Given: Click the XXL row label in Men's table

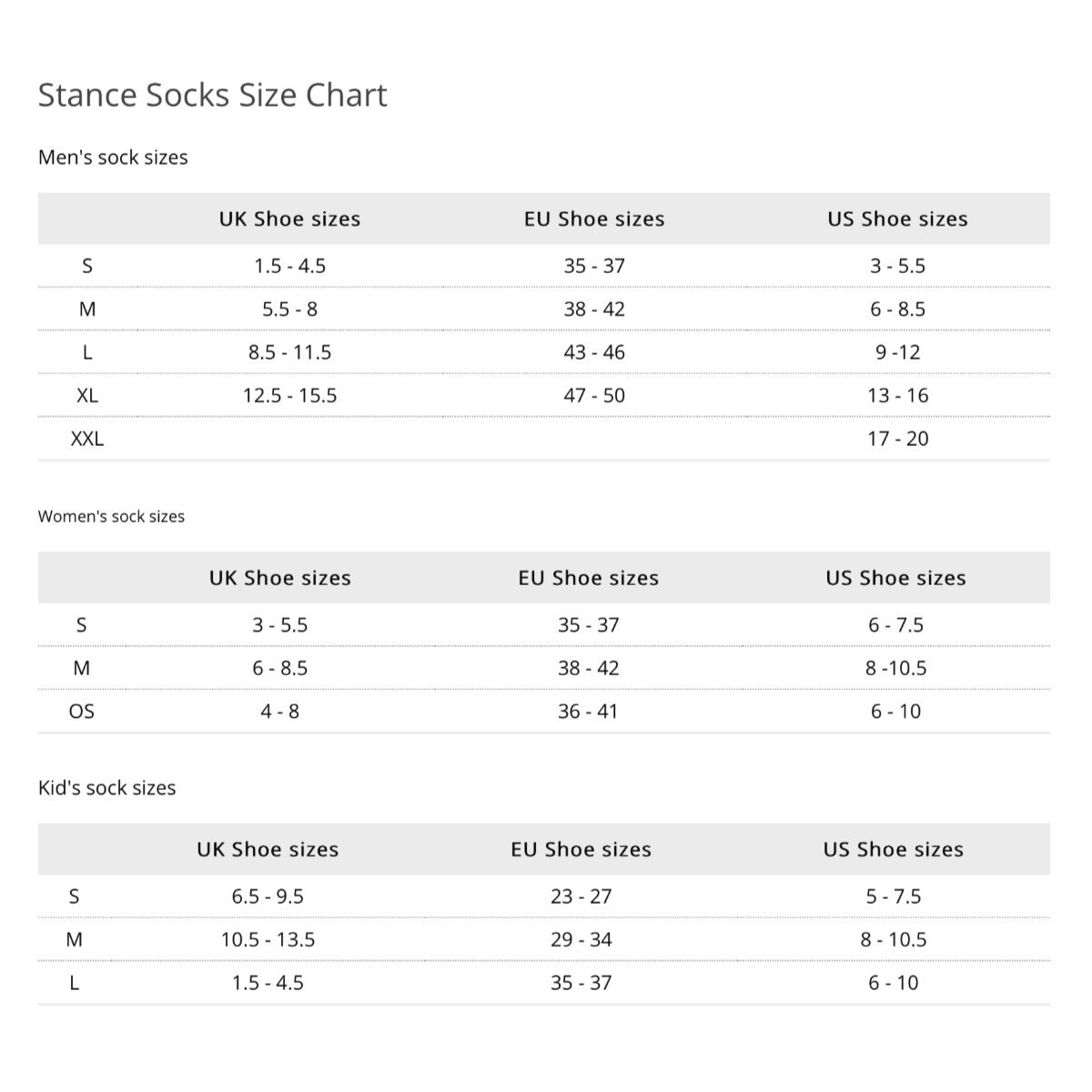Looking at the screenshot, I should [x=87, y=439].
